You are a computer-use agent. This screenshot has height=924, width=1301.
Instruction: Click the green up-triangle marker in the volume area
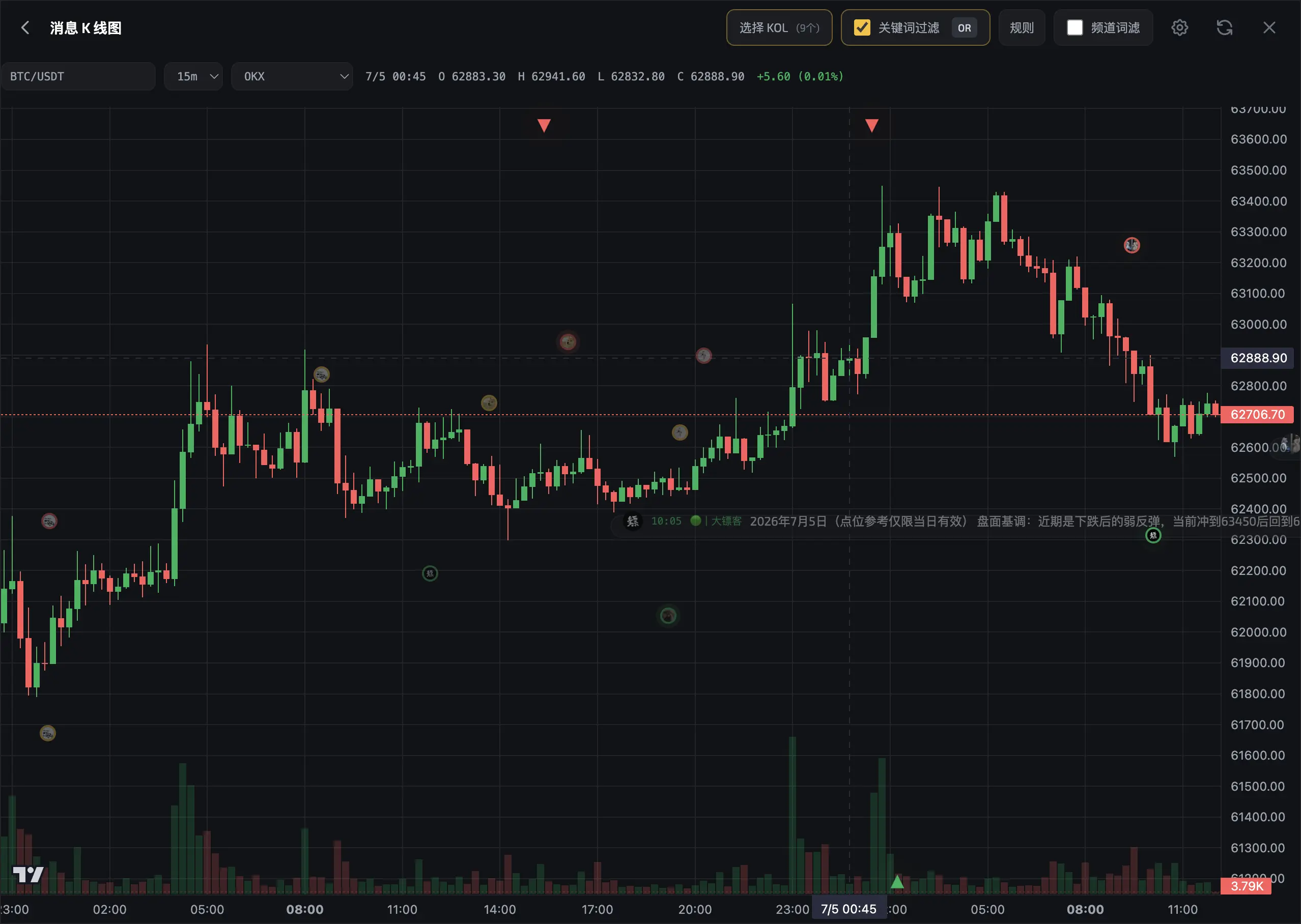897,882
